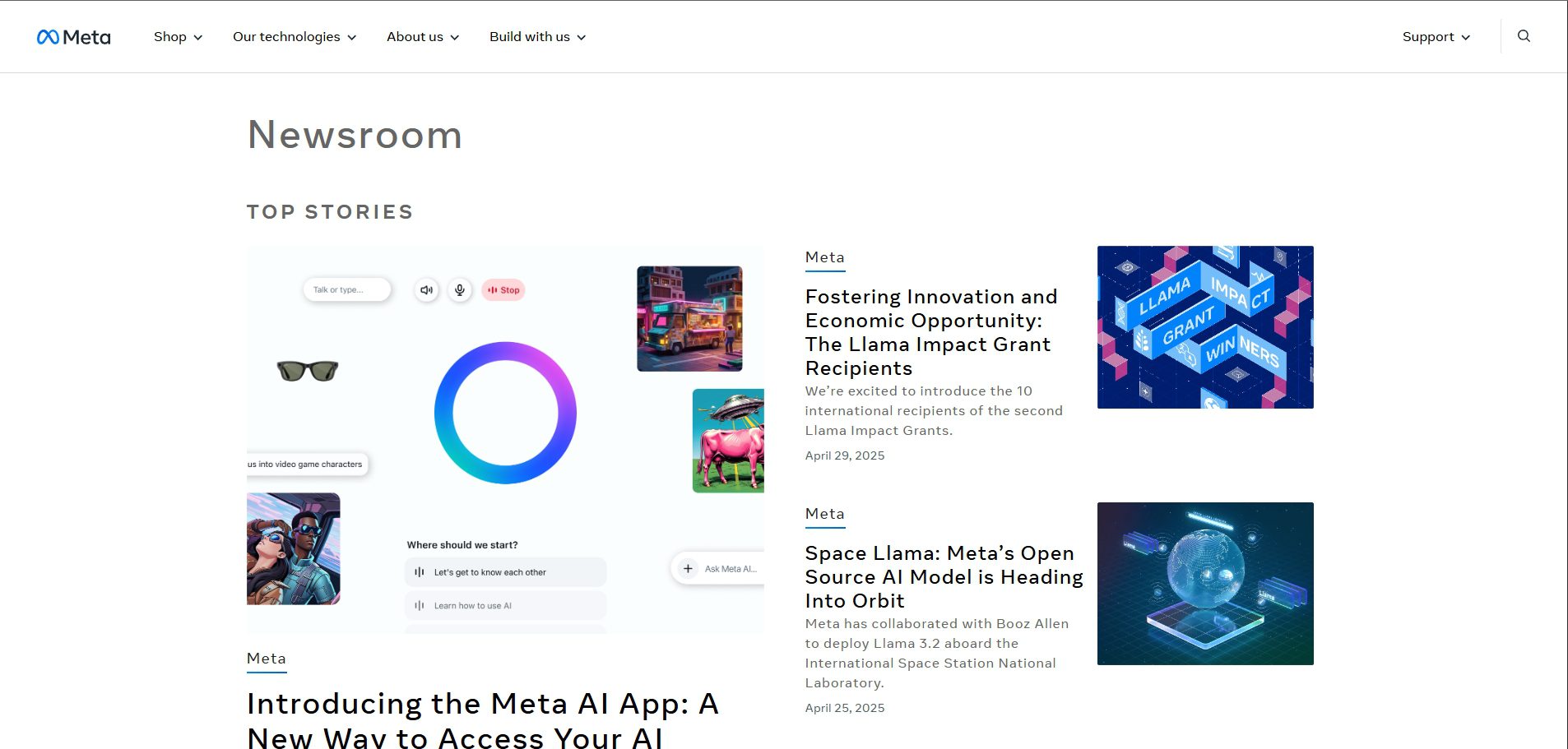This screenshot has height=749, width=1568.
Task: Open the Space Llama orbit article
Action: click(x=944, y=576)
